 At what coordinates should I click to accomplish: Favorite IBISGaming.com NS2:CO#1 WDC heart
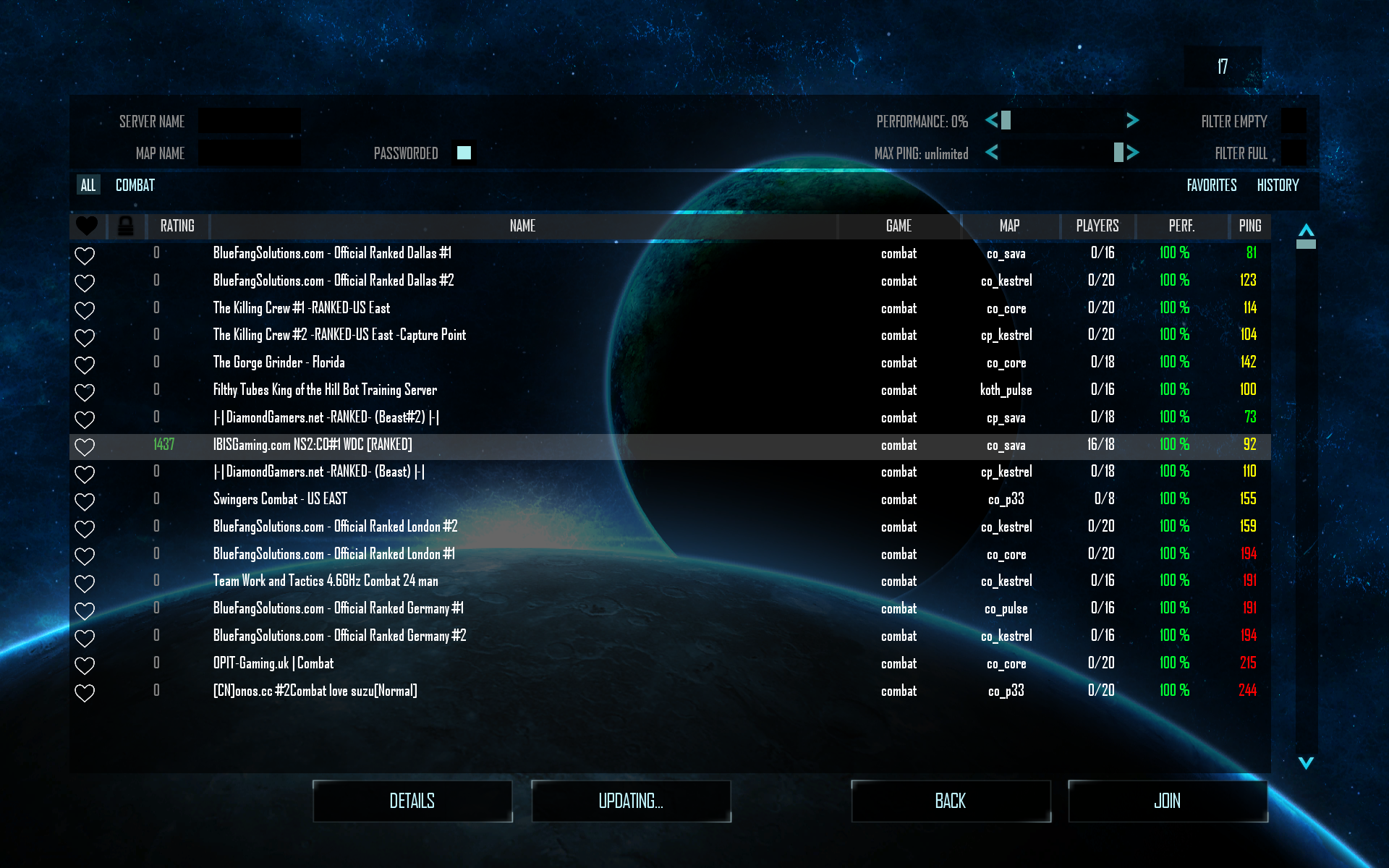click(85, 447)
